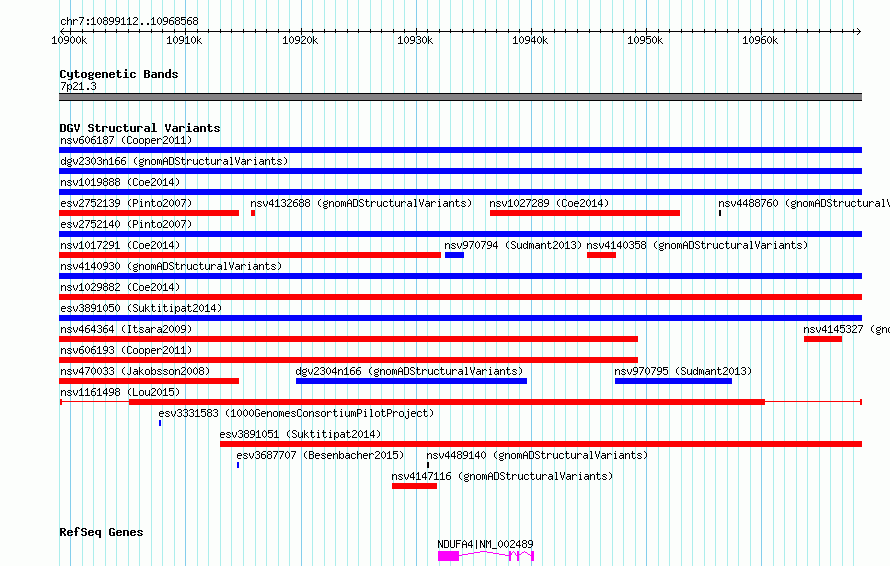Select the nsv4132688 gnomAD variant label
890x566 pixels.
[x=361, y=203]
